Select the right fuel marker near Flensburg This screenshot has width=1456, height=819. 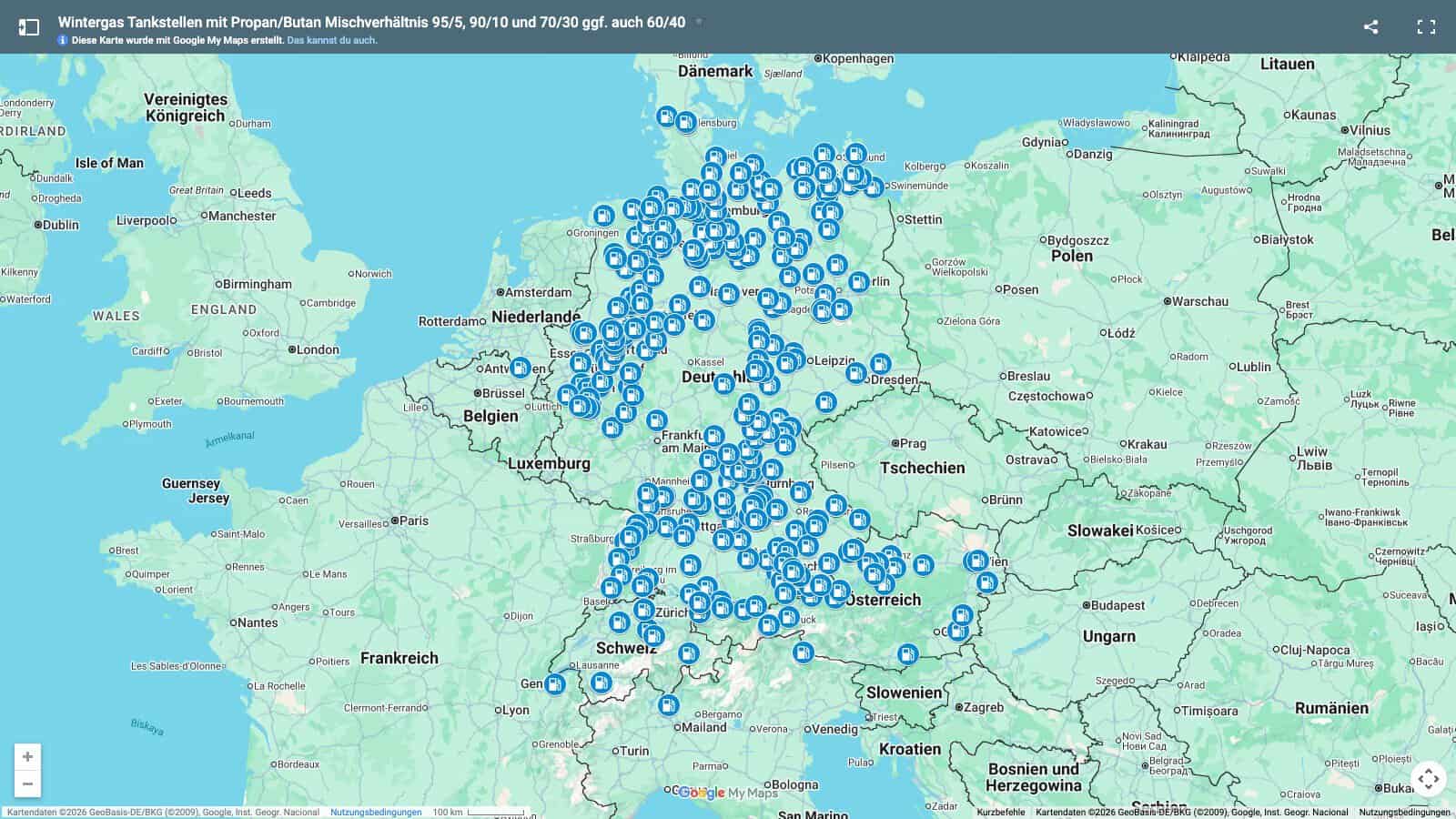(x=686, y=121)
